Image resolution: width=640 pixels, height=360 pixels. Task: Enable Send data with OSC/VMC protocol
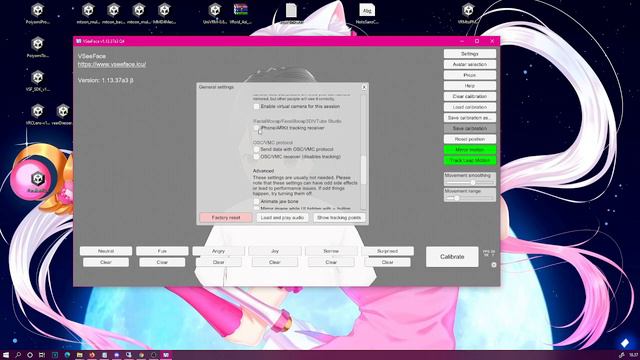256,149
